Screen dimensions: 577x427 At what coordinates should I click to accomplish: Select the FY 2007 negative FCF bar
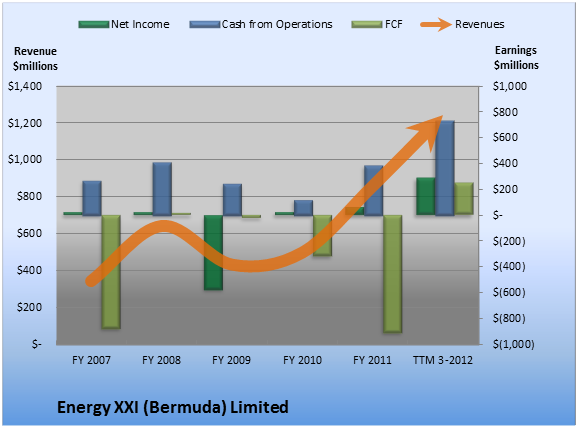click(111, 272)
